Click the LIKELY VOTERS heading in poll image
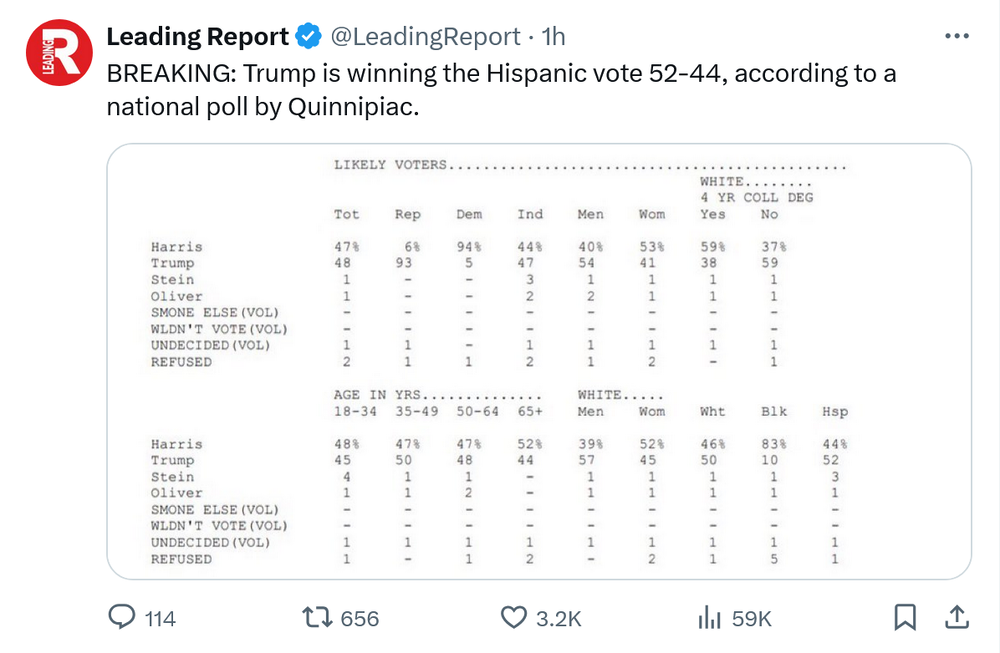Viewport: 1000px width, 653px height. tap(390, 165)
